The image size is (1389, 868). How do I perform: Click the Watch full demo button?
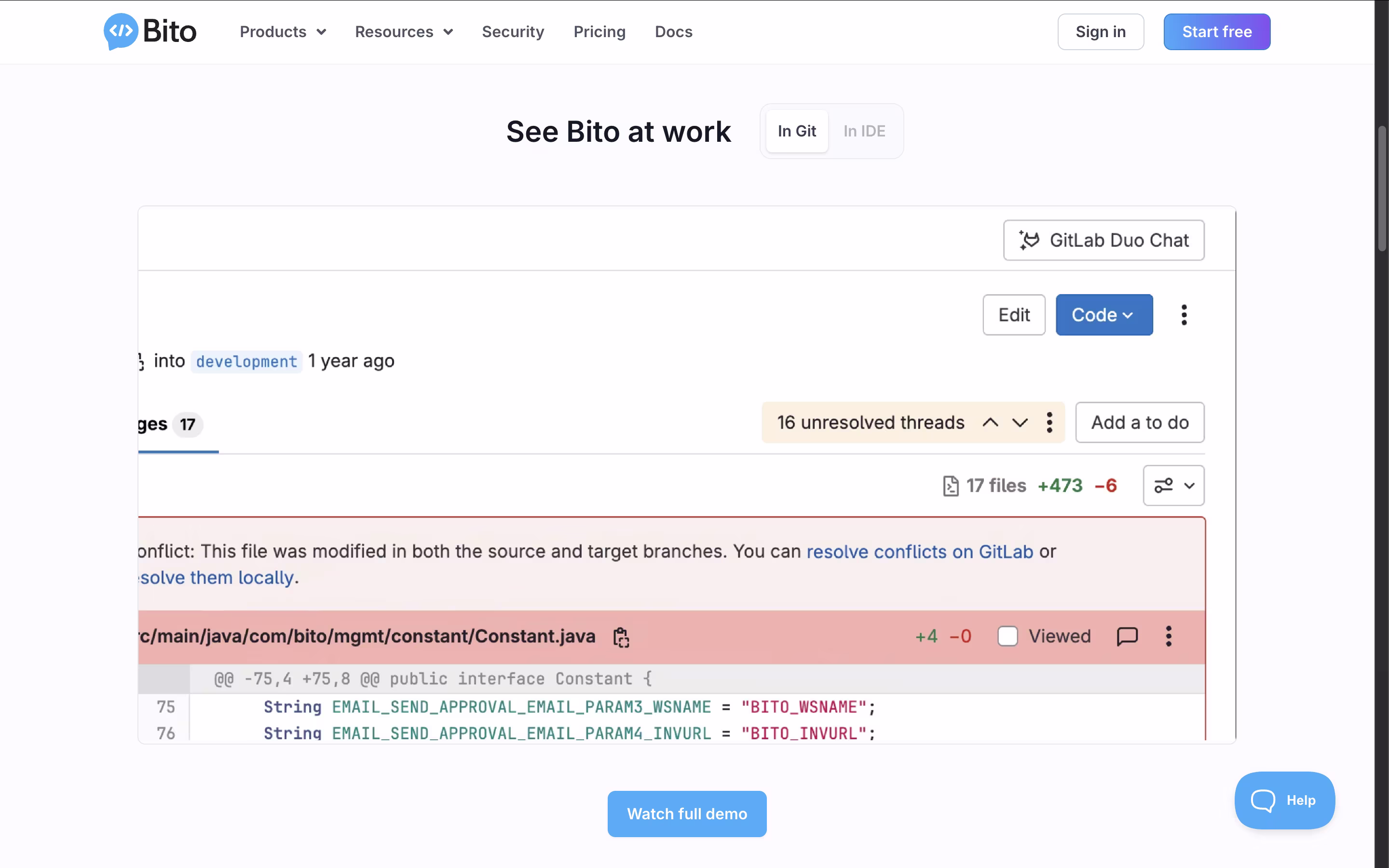tap(687, 814)
